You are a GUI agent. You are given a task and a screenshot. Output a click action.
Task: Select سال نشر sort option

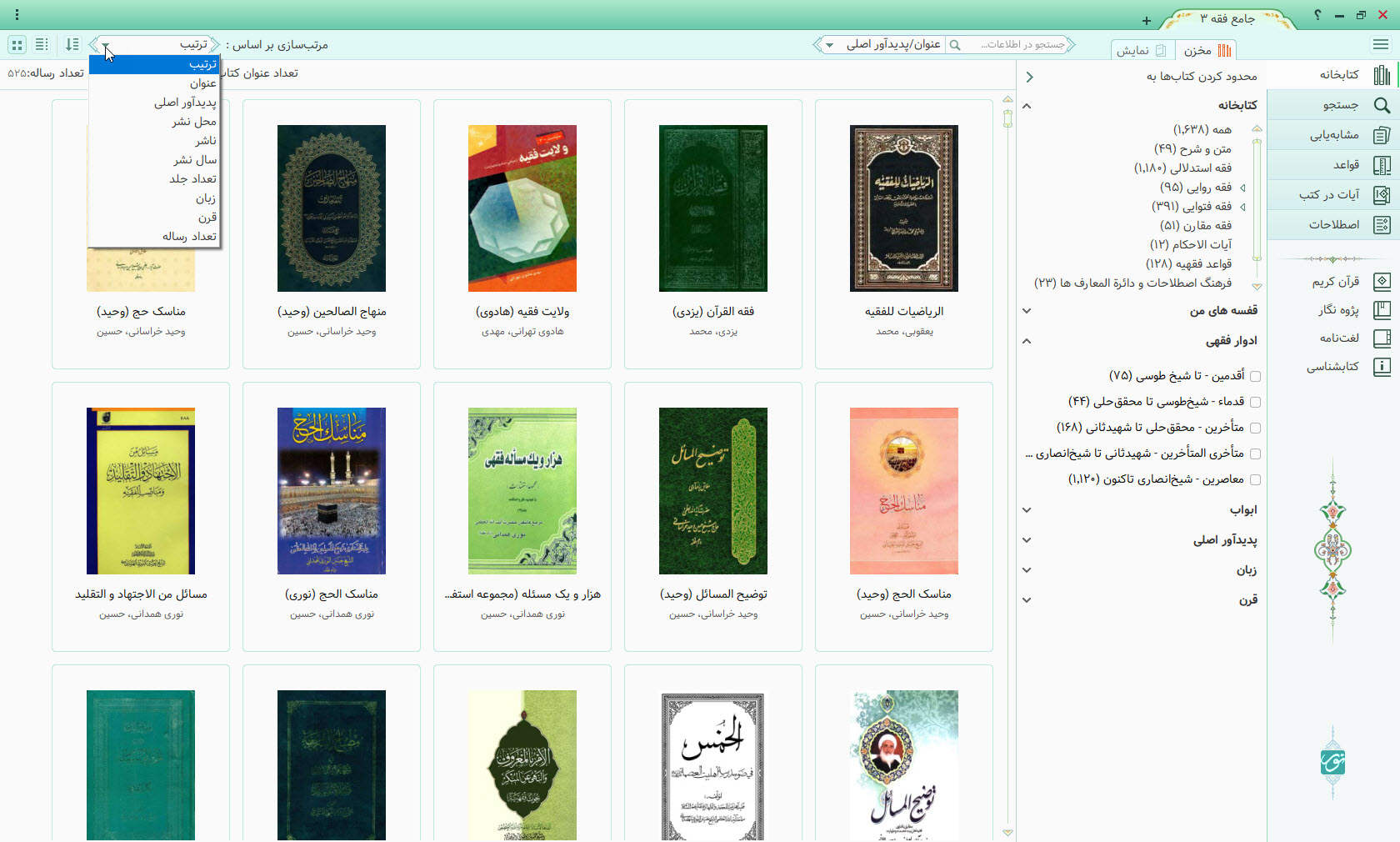(x=154, y=160)
